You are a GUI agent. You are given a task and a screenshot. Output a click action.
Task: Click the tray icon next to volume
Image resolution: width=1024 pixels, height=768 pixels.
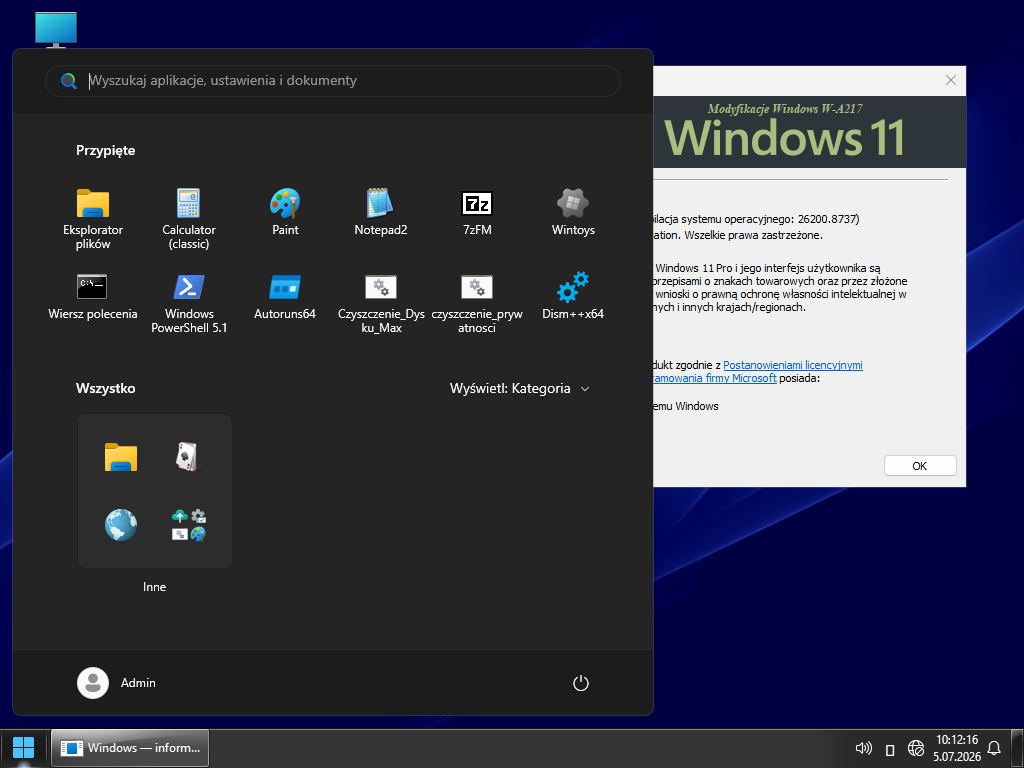click(889, 749)
